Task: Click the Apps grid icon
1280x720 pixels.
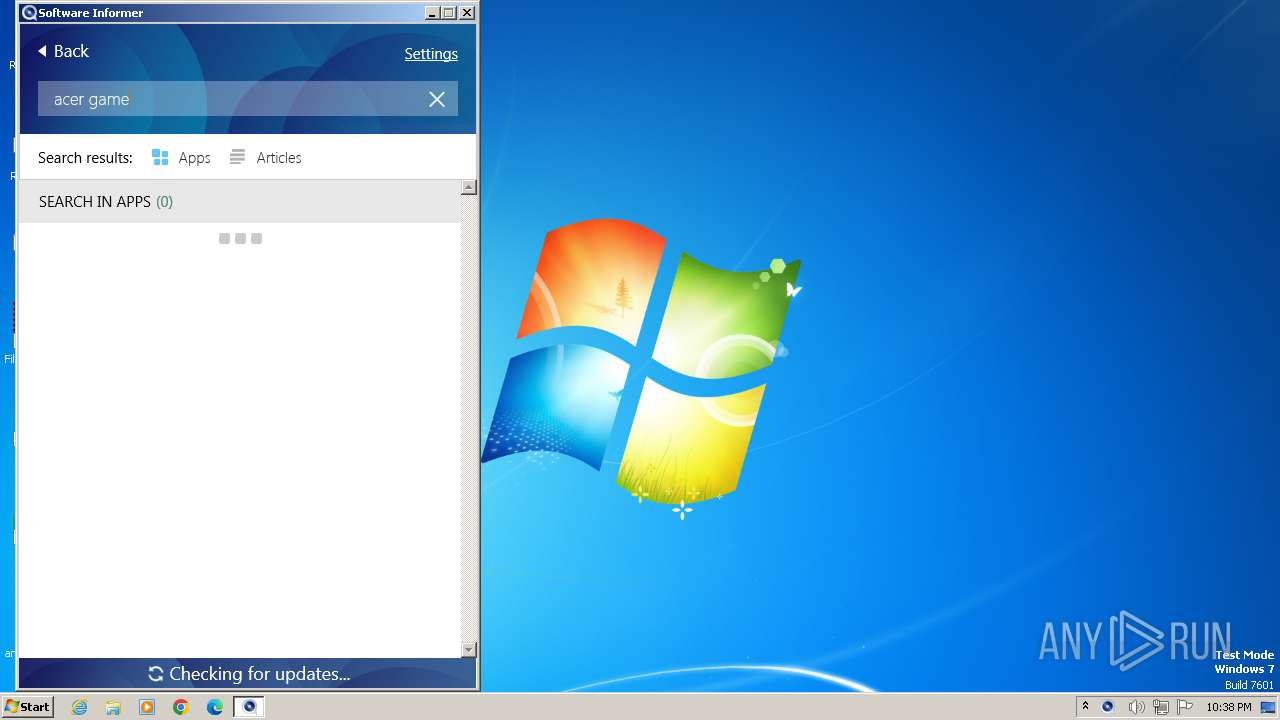Action: point(160,157)
